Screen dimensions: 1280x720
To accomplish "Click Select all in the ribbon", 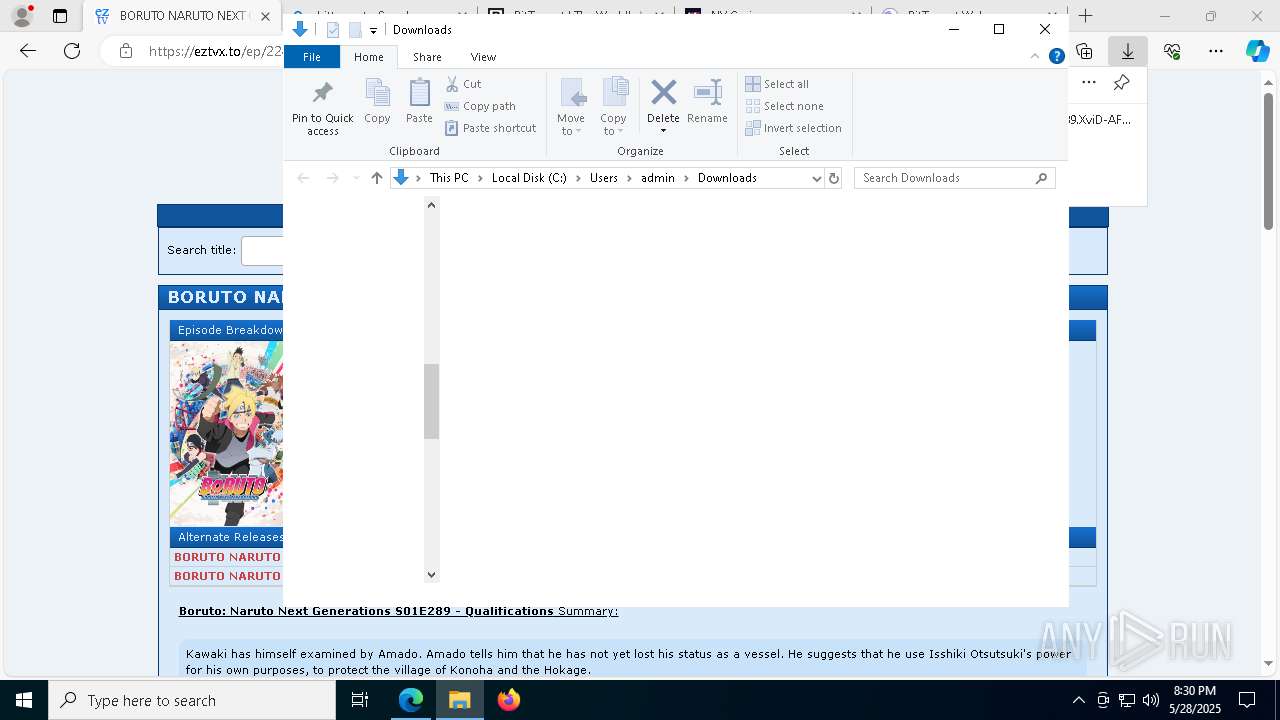I will click(x=777, y=84).
